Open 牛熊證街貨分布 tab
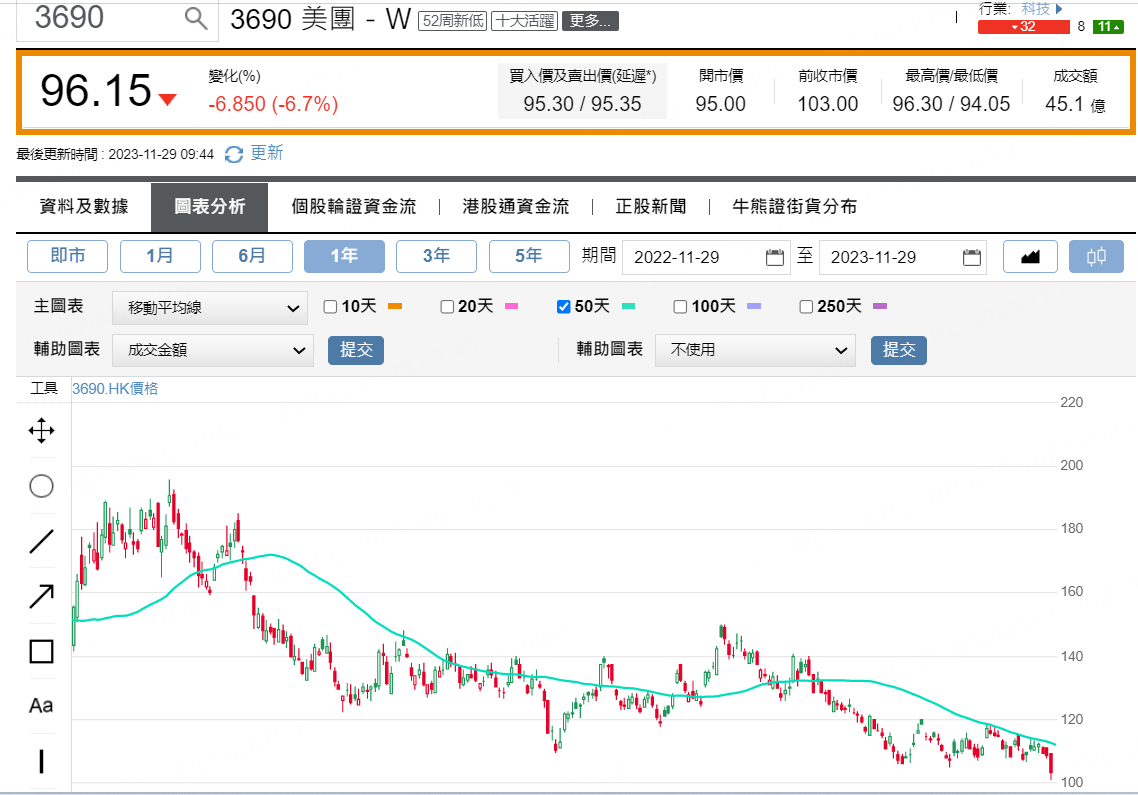This screenshot has height=795, width=1138. click(x=795, y=207)
